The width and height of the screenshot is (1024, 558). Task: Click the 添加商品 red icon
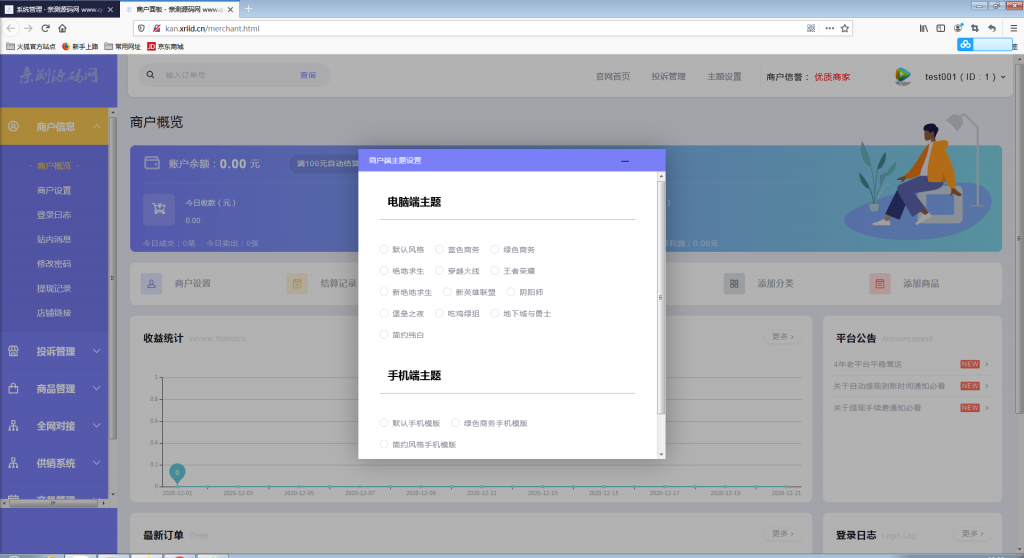click(879, 284)
